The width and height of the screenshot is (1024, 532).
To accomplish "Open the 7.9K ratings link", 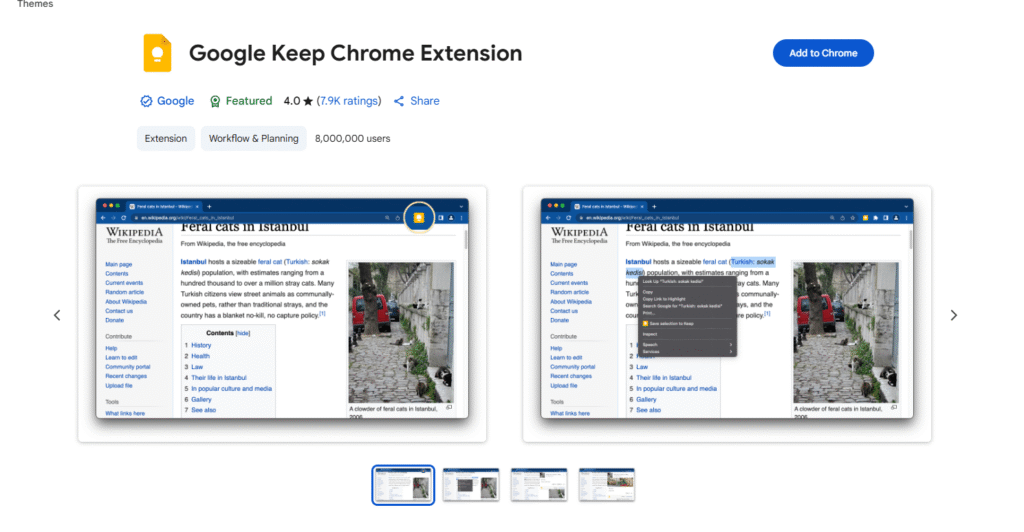I will pos(349,101).
